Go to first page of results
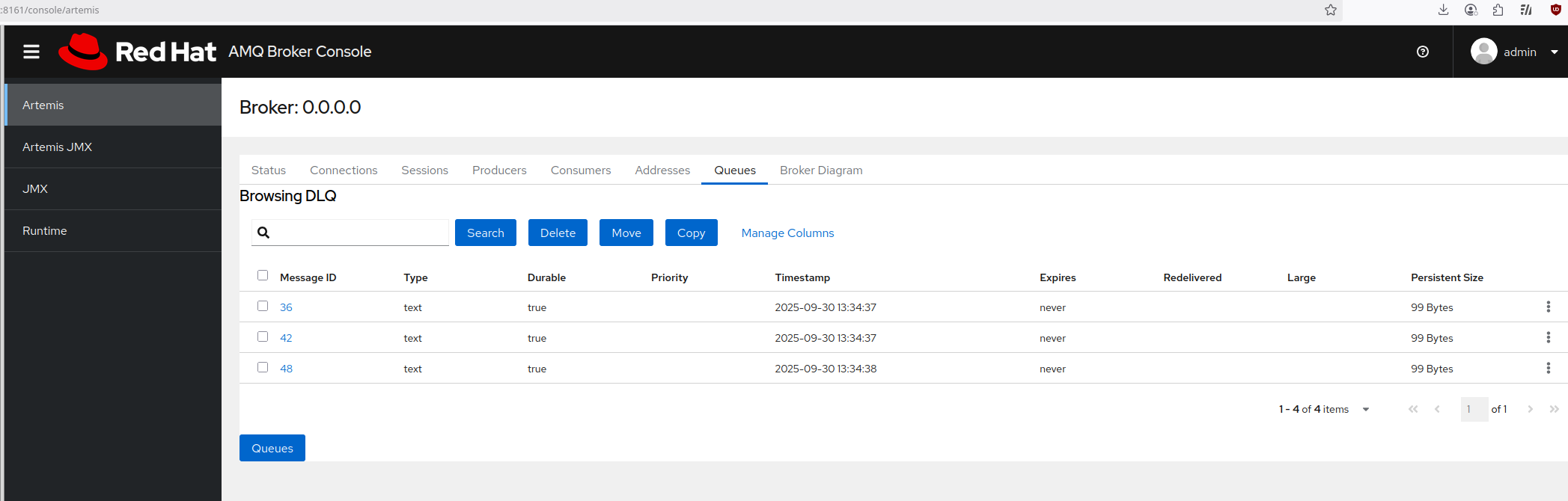Image resolution: width=1568 pixels, height=501 pixels. [1413, 409]
